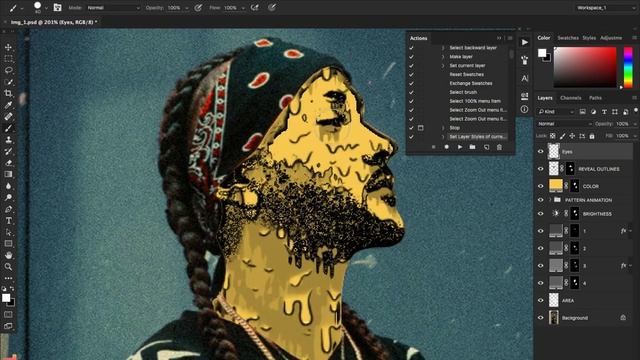Select the Hand tool
Viewport: 640px width, 360px height.
(8, 255)
